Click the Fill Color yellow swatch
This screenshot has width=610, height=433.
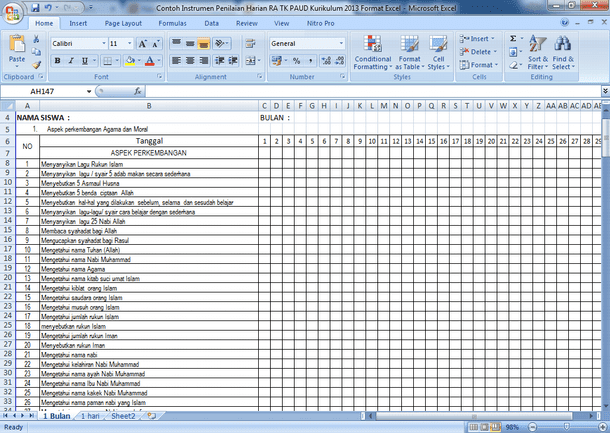tap(130, 61)
